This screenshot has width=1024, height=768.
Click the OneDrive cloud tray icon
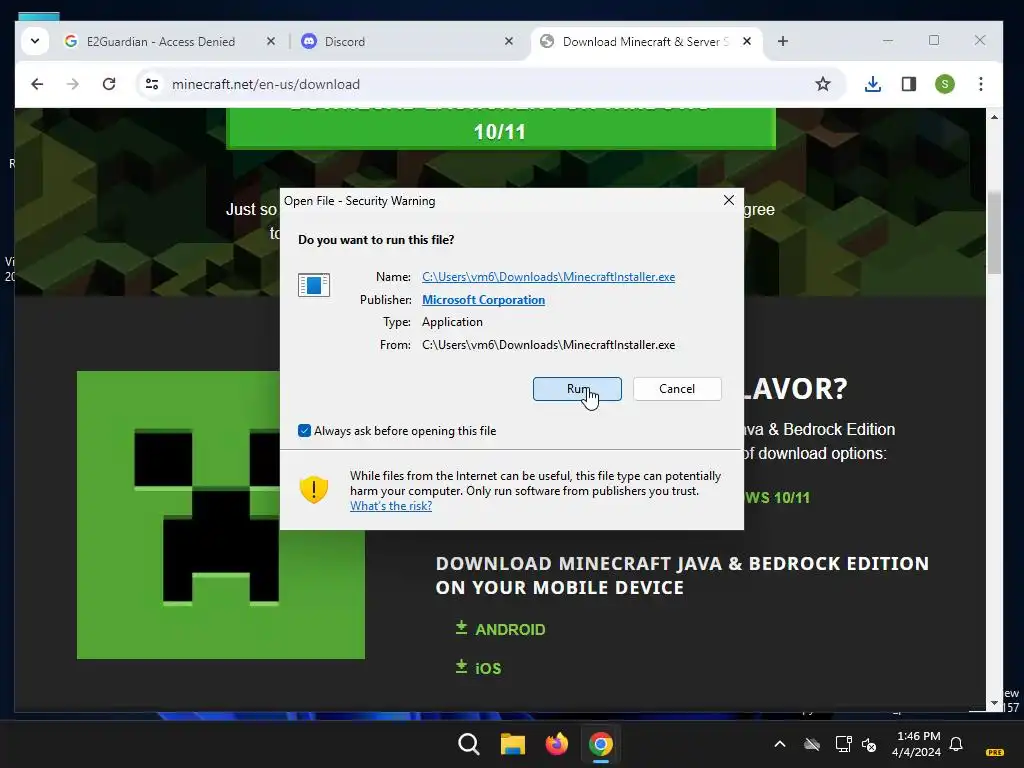[x=812, y=744]
